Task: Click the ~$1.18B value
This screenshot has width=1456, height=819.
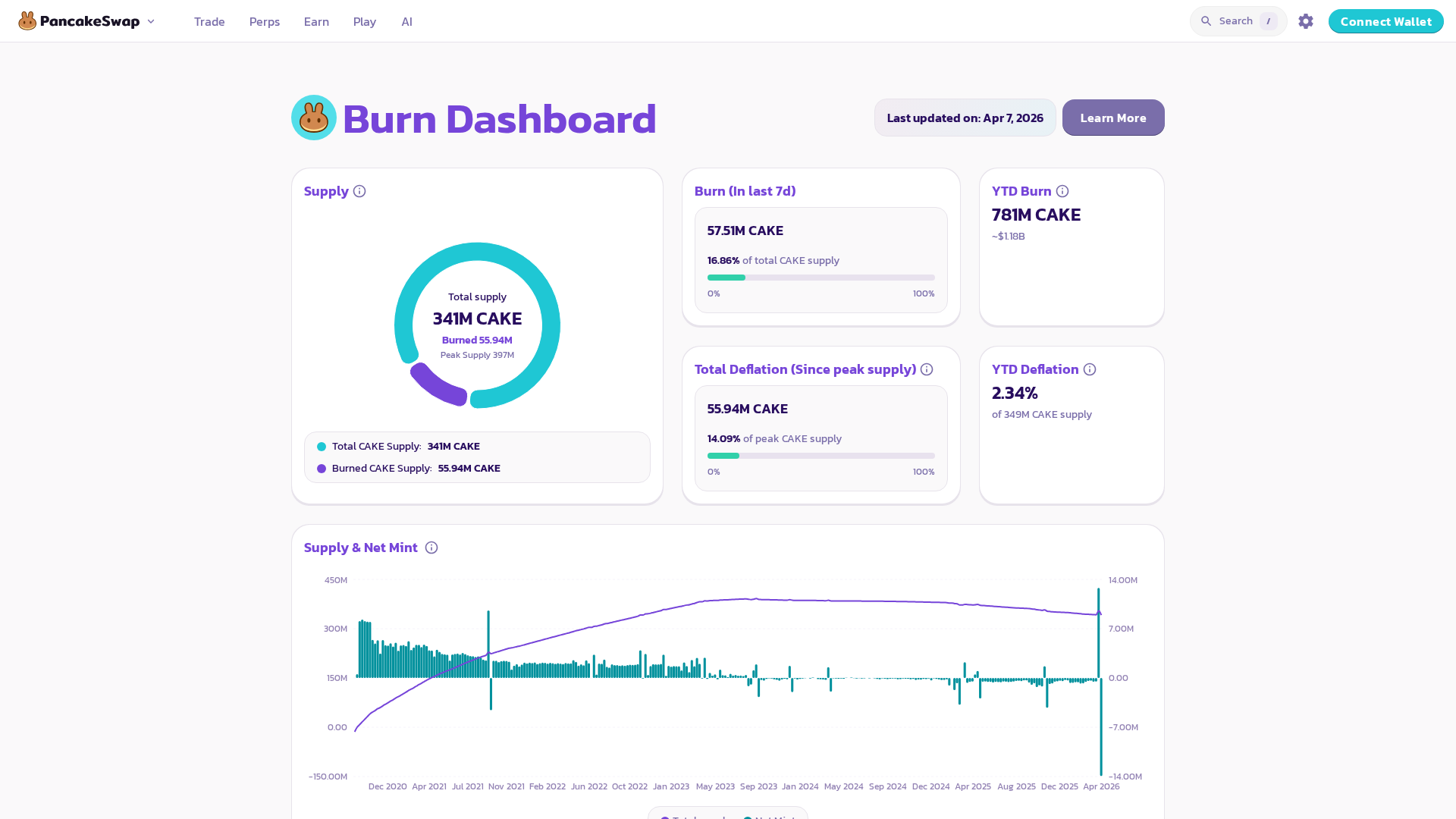Action: pyautogui.click(x=1009, y=237)
